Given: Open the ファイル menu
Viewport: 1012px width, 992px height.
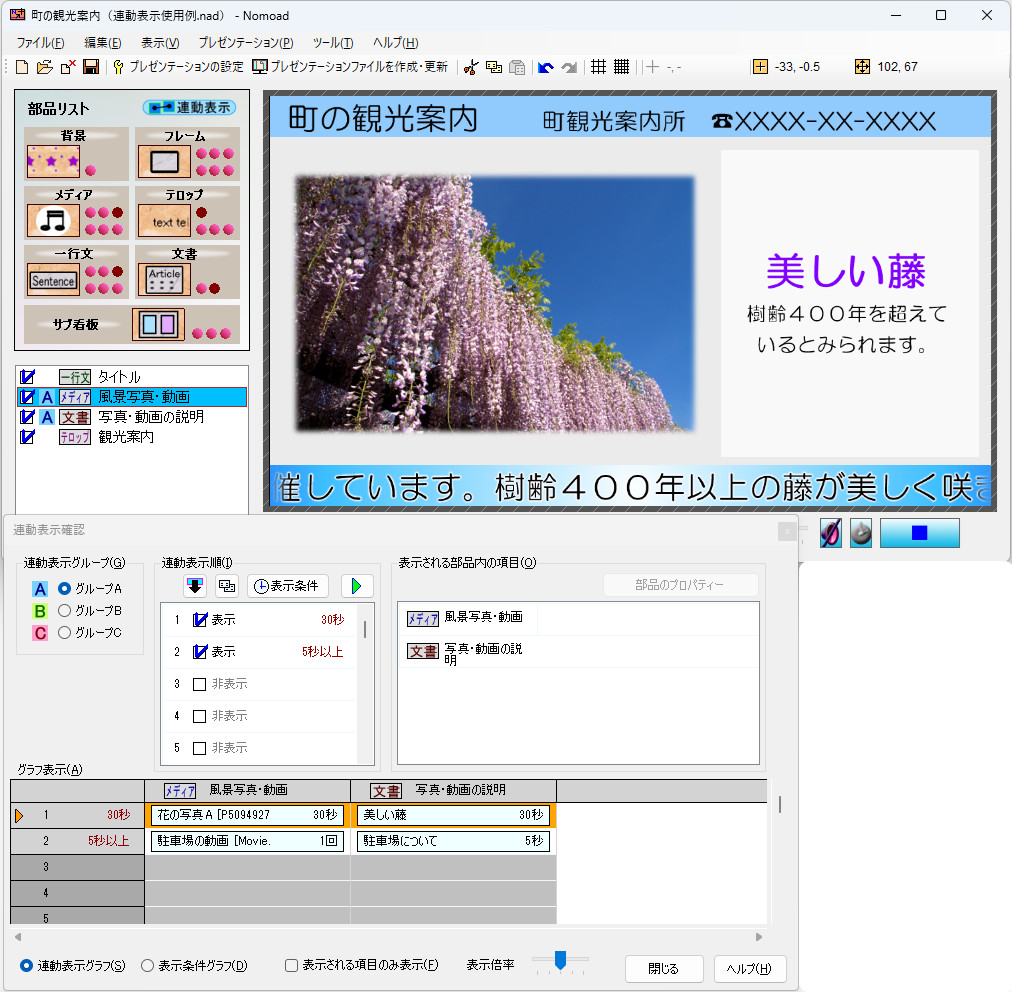Looking at the screenshot, I should click(x=40, y=43).
